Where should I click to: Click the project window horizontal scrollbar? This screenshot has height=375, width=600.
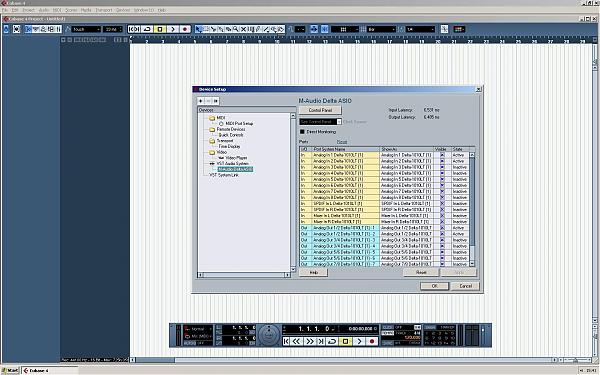[344, 360]
